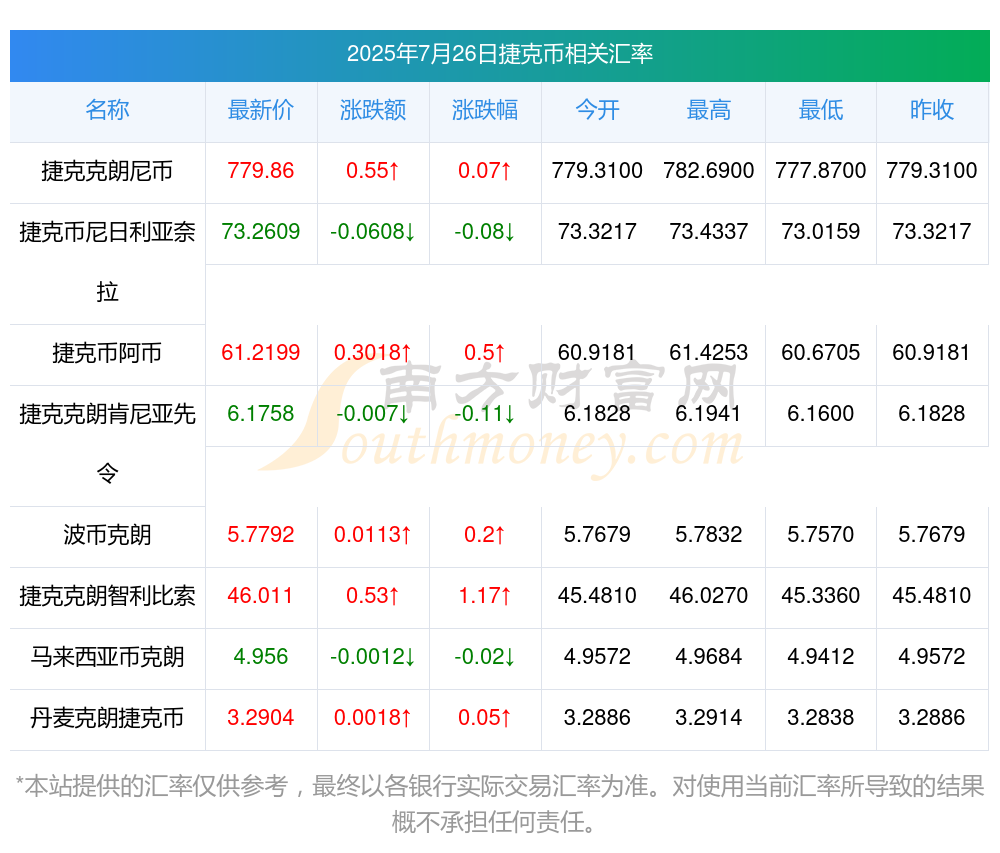Screen dimensions: 1000x853
Task: Click latest price 46.011
Action: coord(261,595)
